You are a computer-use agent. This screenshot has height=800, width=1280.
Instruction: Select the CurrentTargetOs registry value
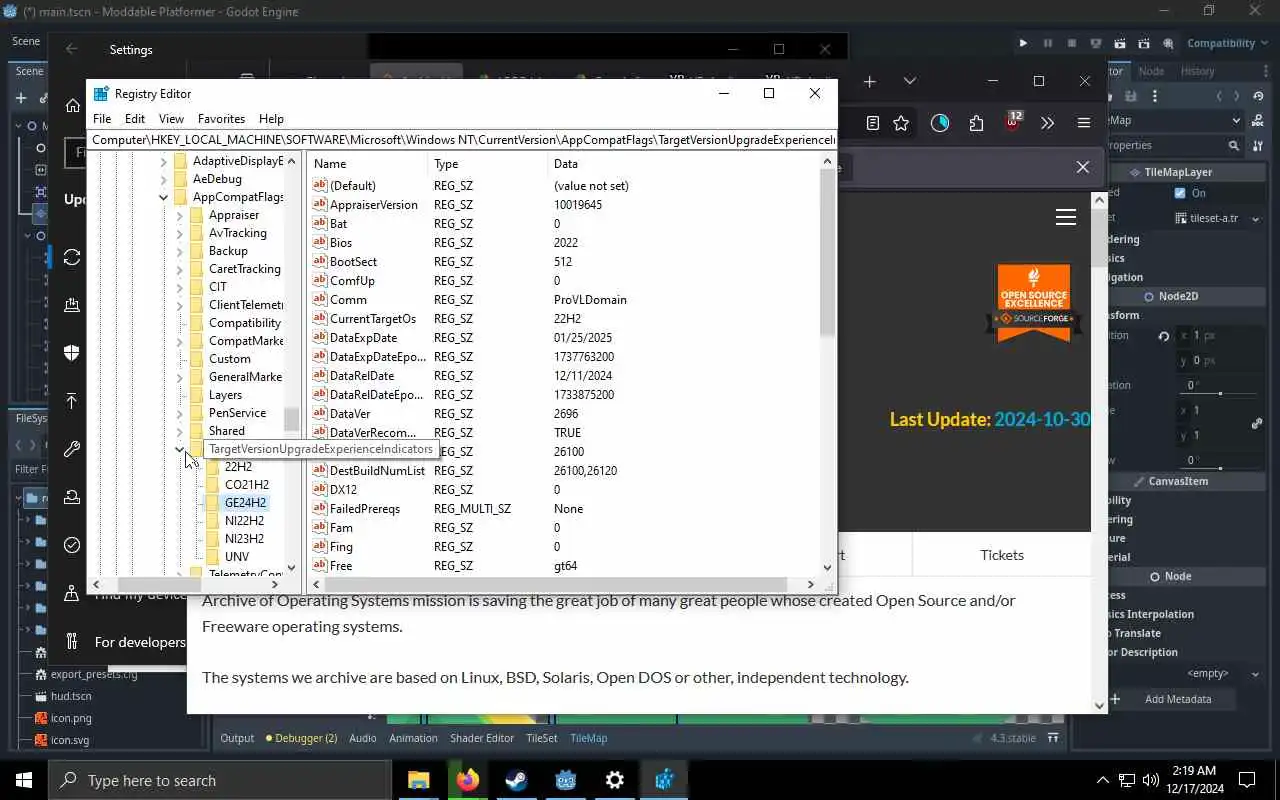372,319
